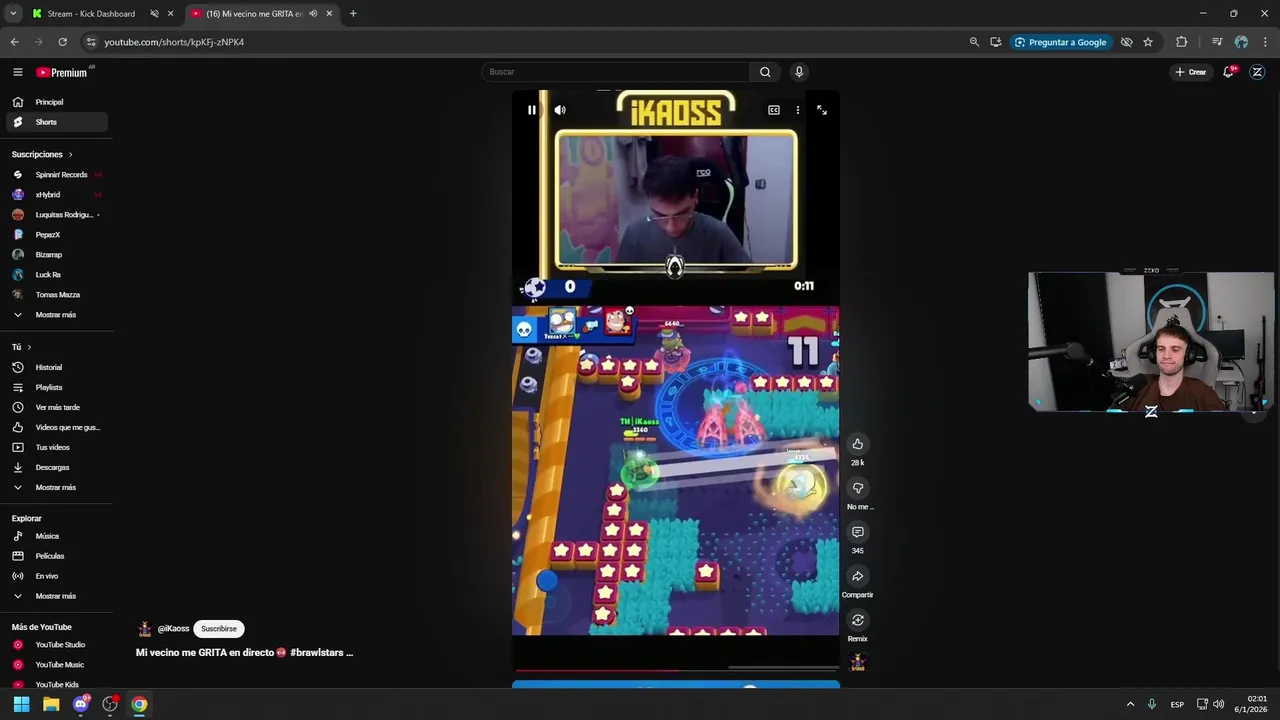Open the YouTube hamburger guide menu
Viewport: 1280px width, 720px height.
[17, 72]
